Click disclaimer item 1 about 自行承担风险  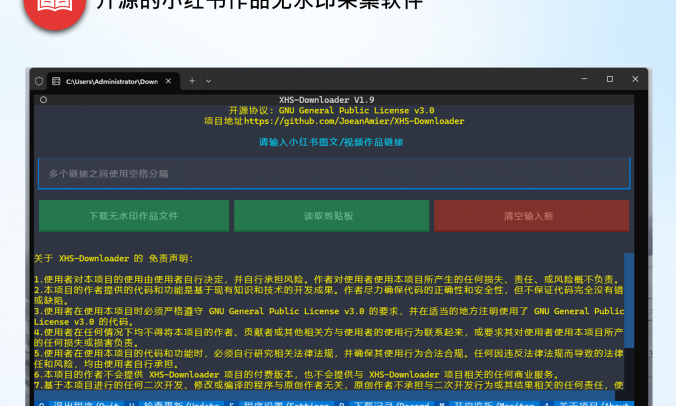point(328,280)
